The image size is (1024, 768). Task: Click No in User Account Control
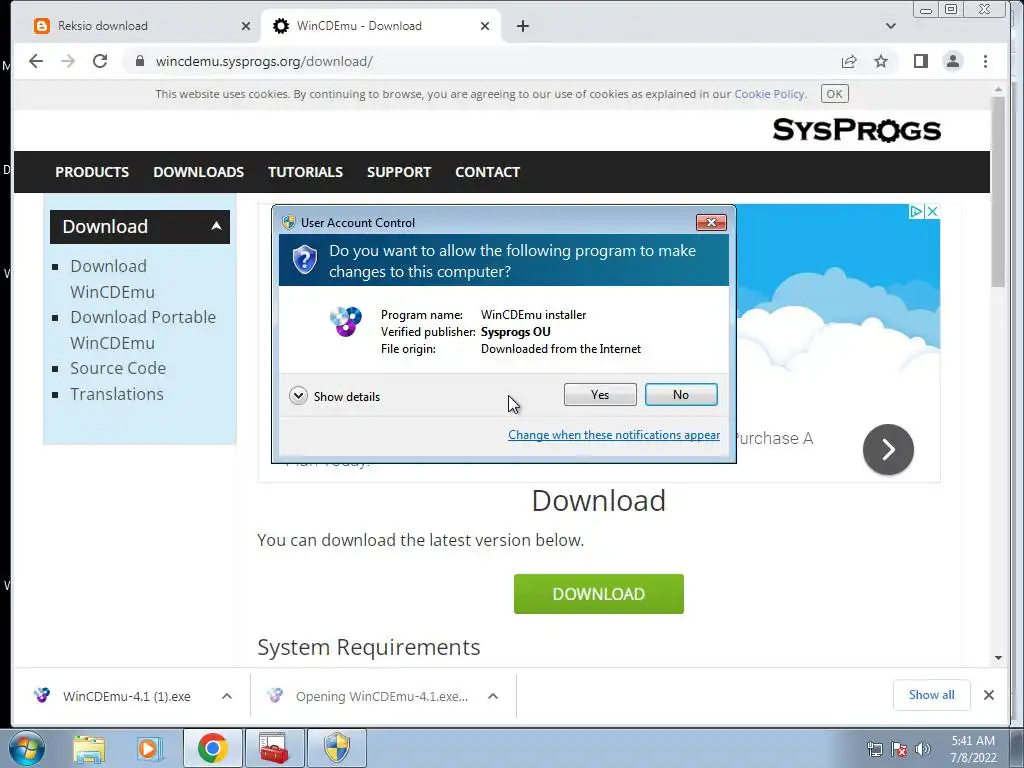681,394
